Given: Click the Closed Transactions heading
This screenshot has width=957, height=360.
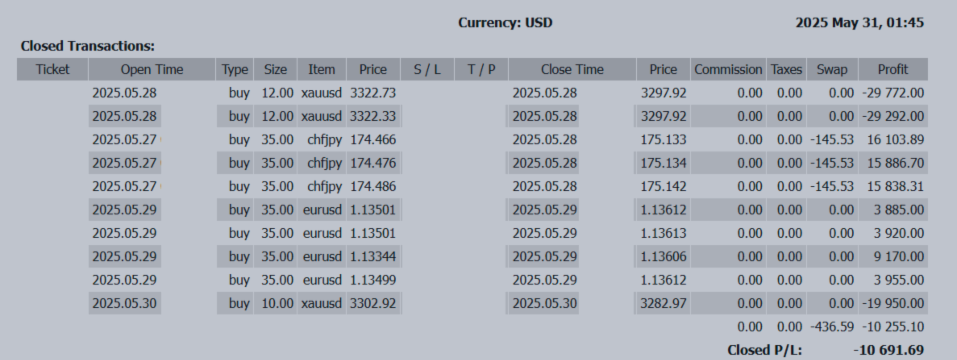Looking at the screenshot, I should point(88,46).
